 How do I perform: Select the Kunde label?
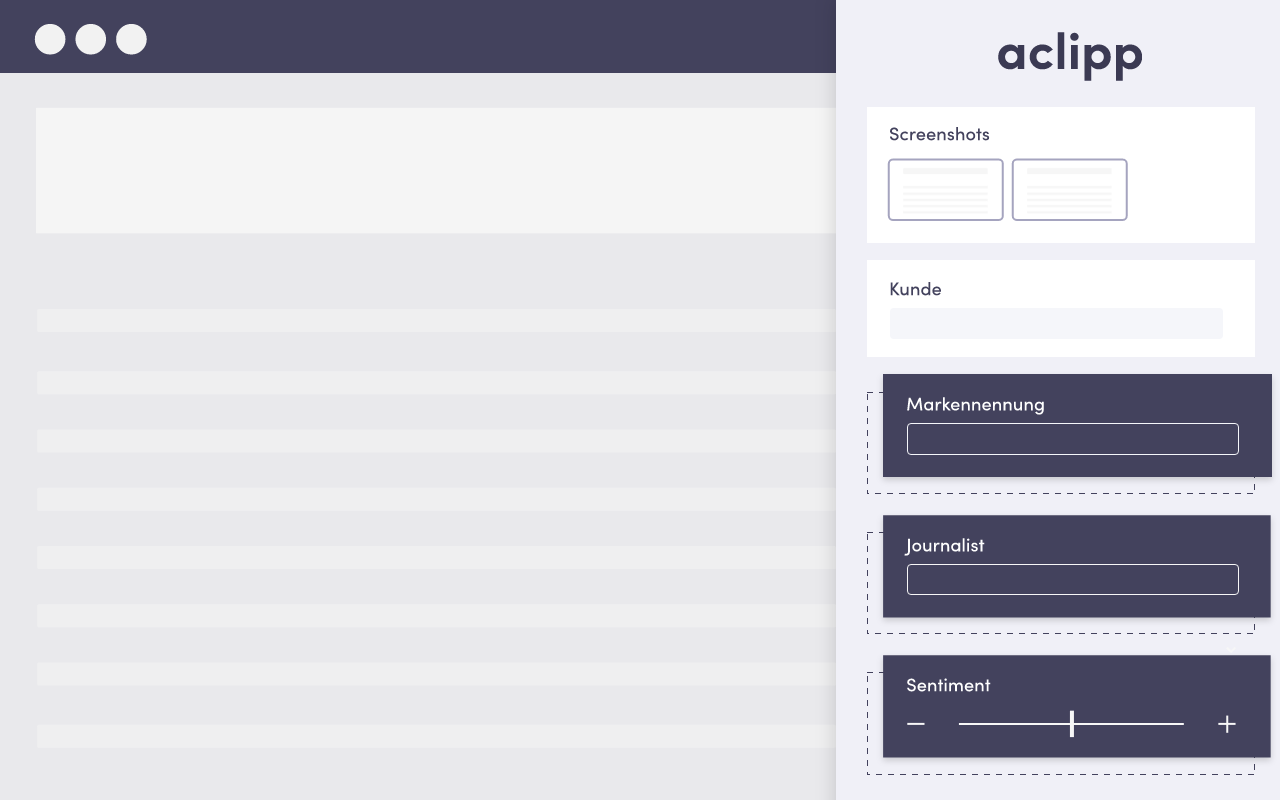(x=915, y=289)
